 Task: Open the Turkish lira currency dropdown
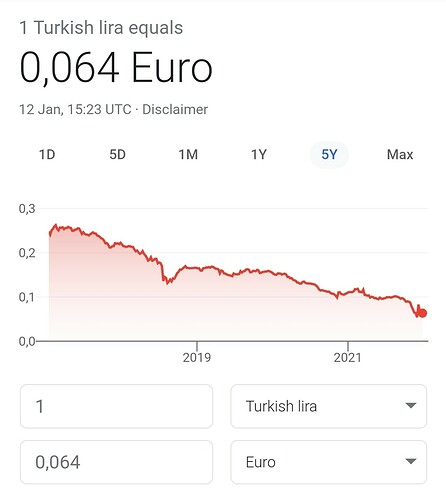tap(329, 406)
